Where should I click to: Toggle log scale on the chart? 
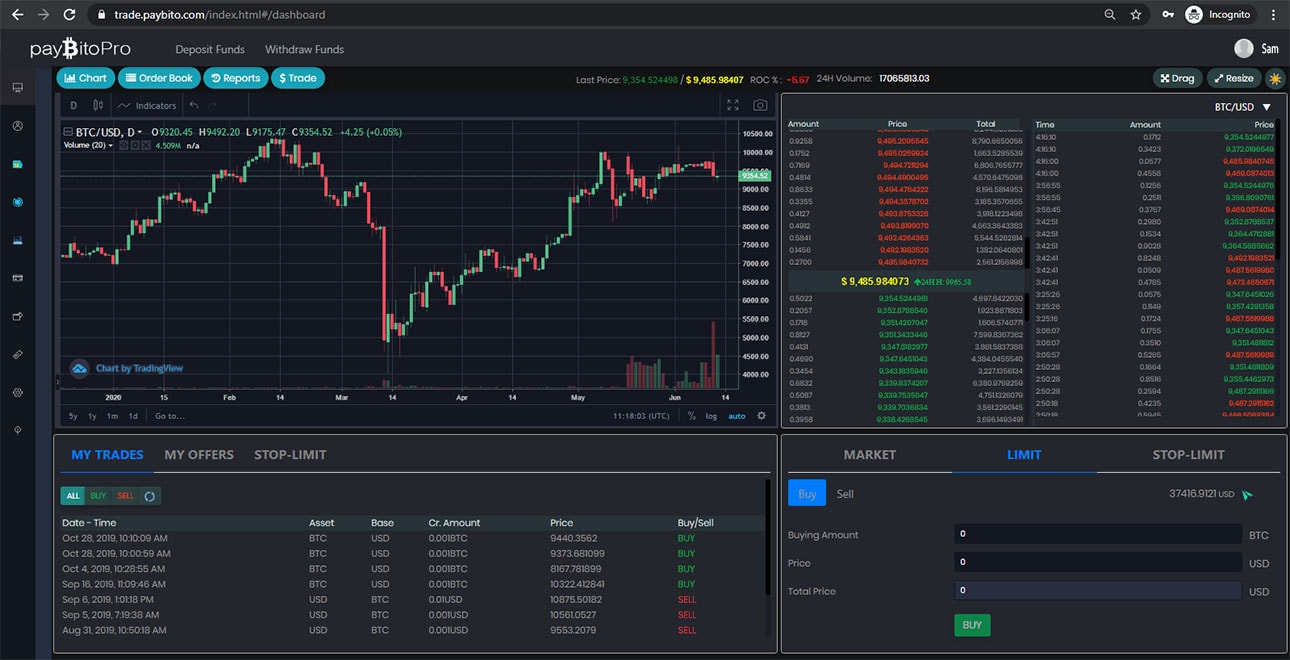coord(711,416)
